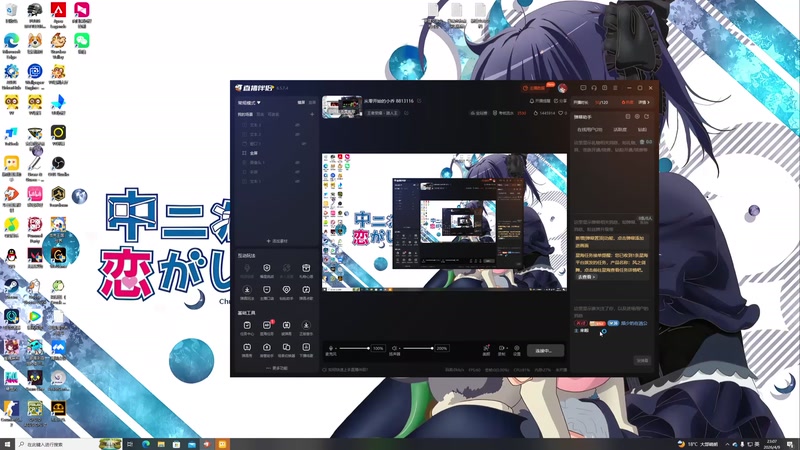The height and width of the screenshot is (450, 800).
Task: Open the microphone device dropdown arrow
Action: pyautogui.click(x=336, y=348)
